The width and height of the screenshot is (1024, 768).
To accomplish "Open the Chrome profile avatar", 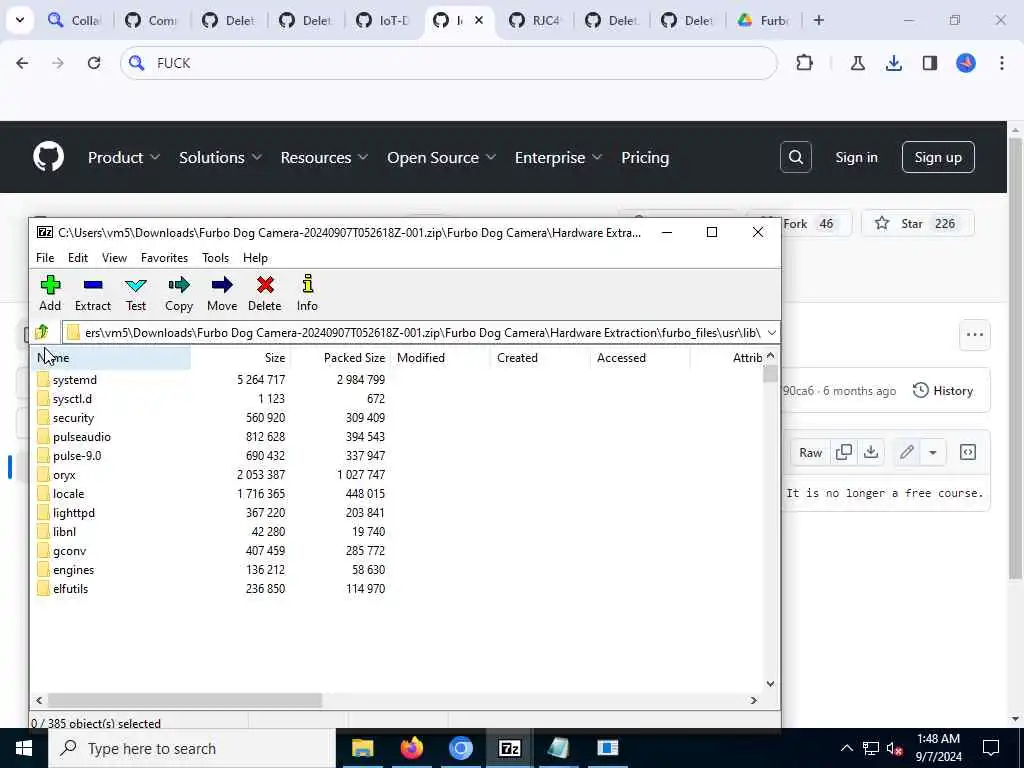I will click(966, 63).
